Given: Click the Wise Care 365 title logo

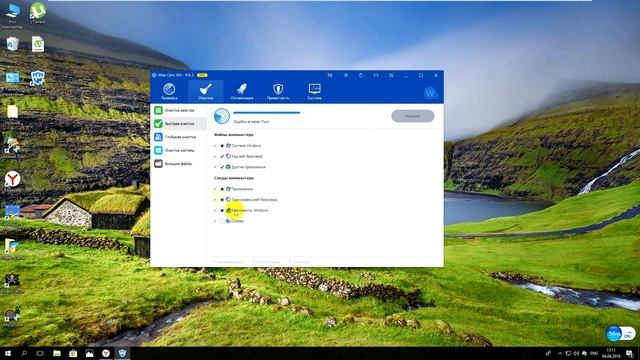Looking at the screenshot, I should (154, 75).
